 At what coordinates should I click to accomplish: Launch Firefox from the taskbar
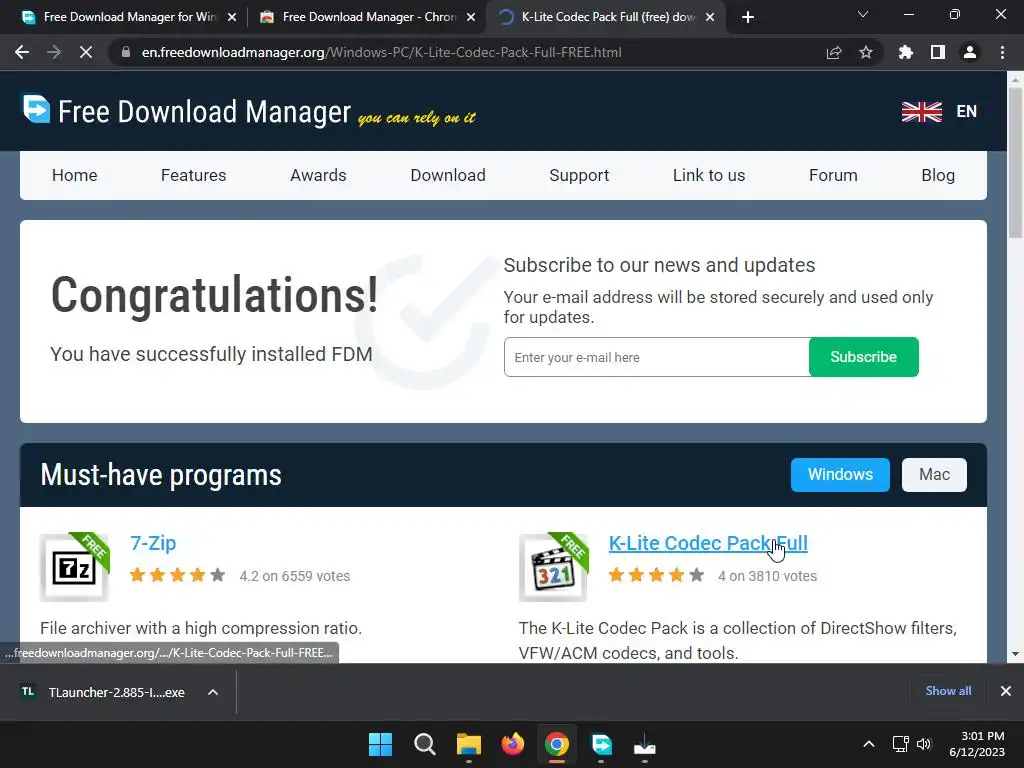coord(513,744)
